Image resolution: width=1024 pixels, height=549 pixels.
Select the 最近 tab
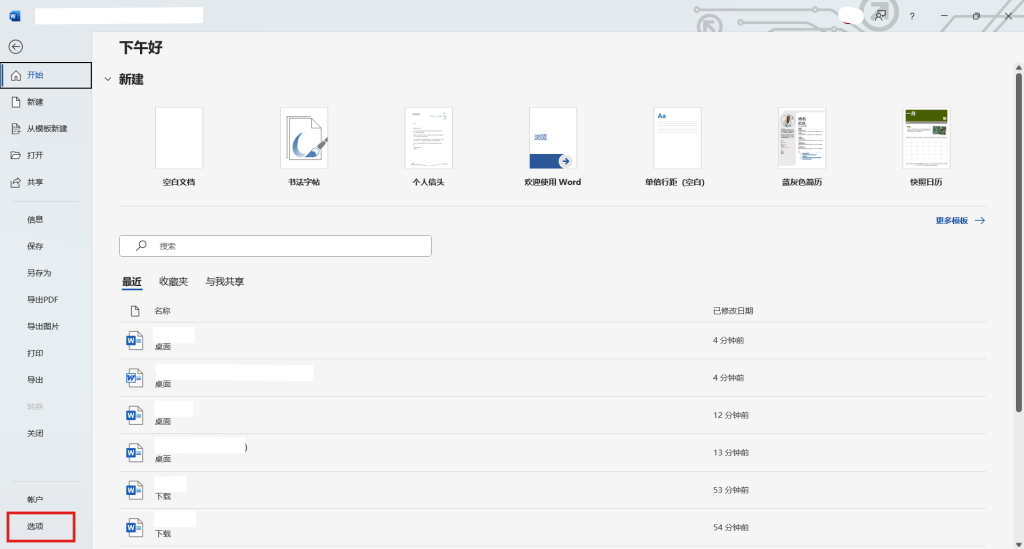pyautogui.click(x=132, y=282)
